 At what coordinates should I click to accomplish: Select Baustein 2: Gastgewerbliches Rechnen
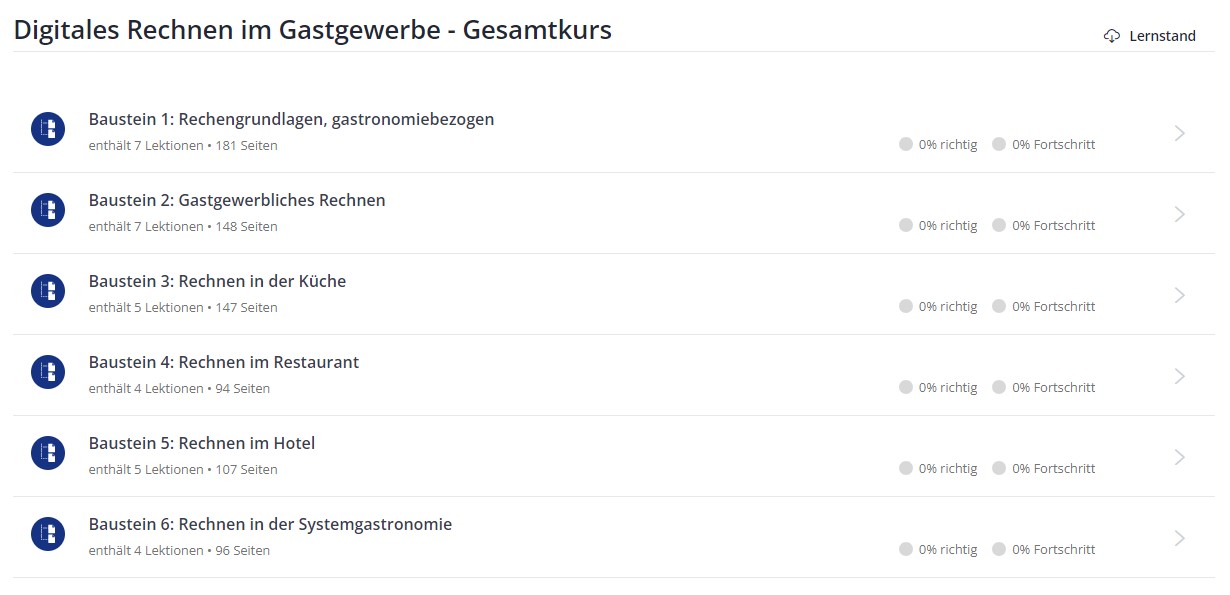[237, 201]
